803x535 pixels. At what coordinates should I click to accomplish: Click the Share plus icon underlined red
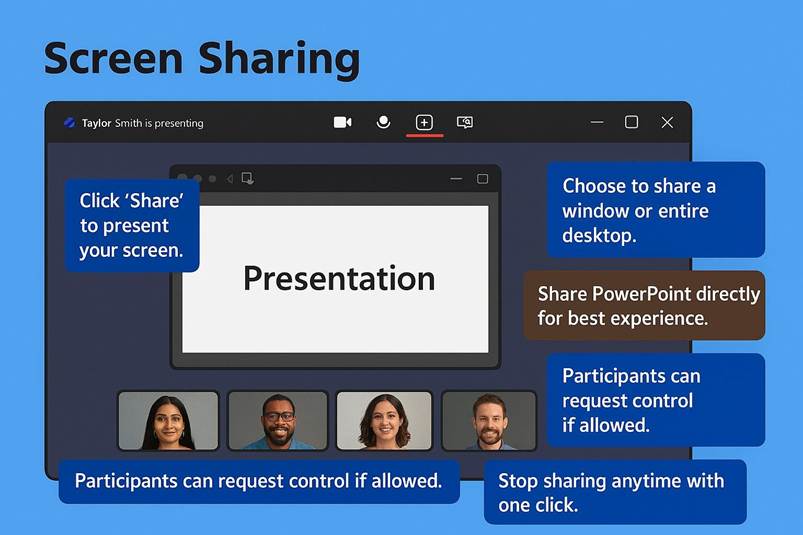[424, 122]
